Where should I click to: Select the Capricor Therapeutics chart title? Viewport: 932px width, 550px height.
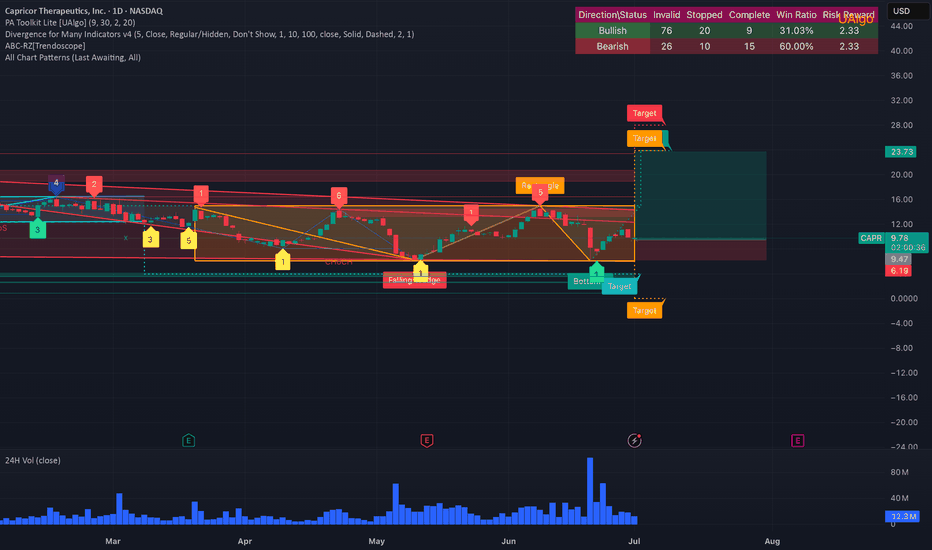[x=84, y=11]
